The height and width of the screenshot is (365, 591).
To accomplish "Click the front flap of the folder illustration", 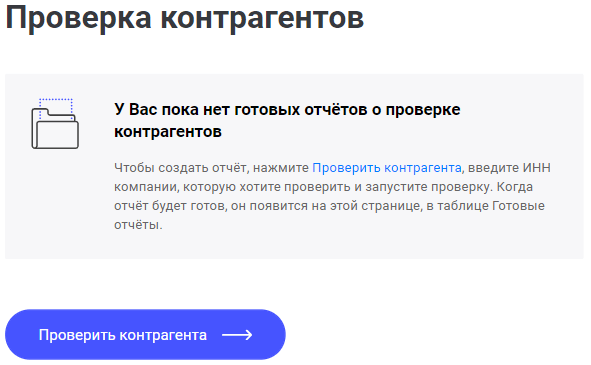I will click(57, 135).
